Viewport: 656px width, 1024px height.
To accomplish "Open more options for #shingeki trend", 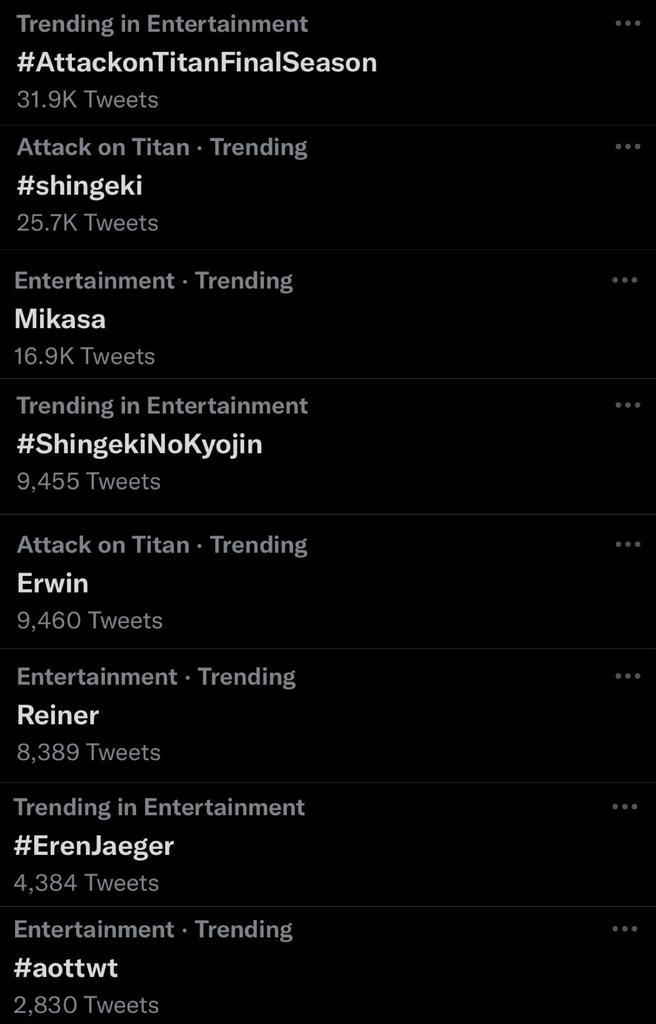I will pos(626,147).
